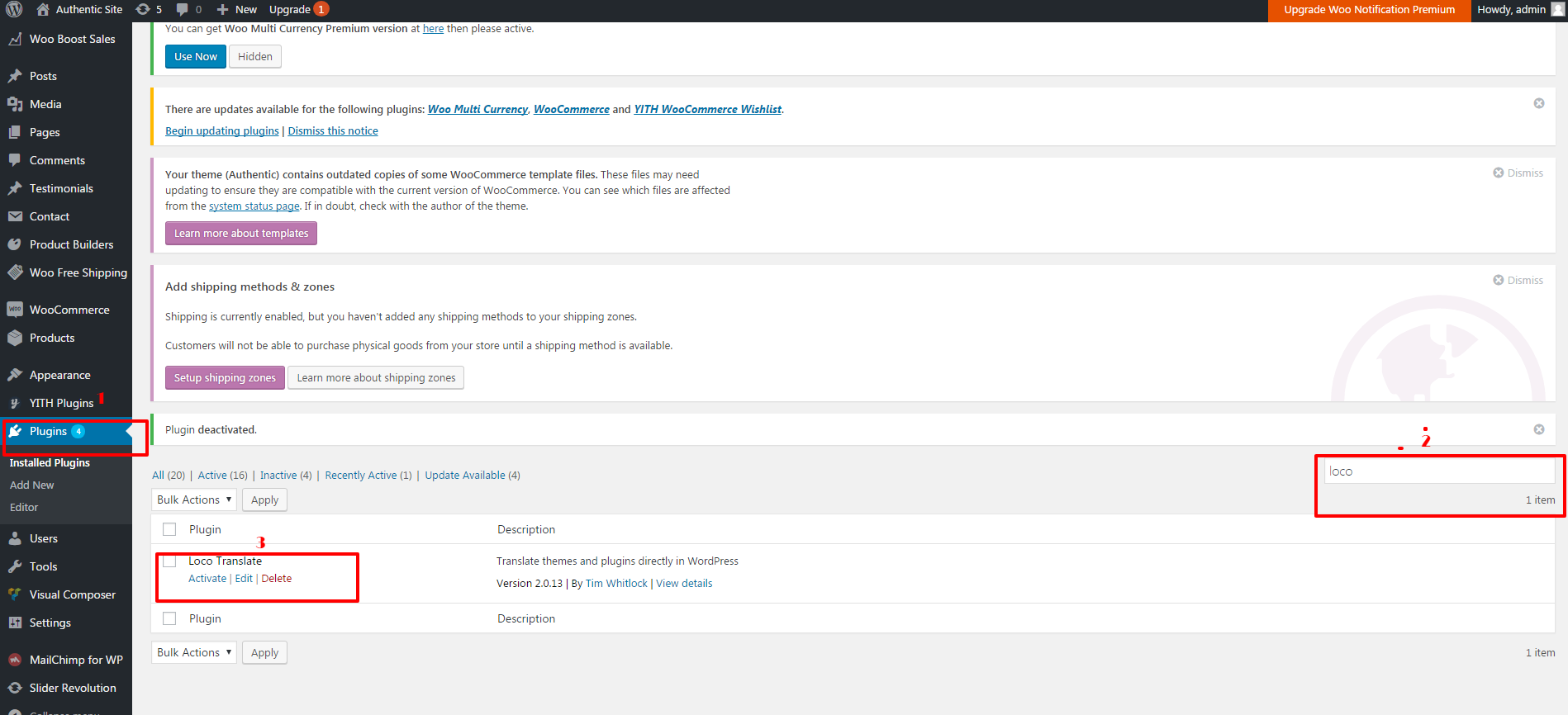Click the Product Builders icon
The height and width of the screenshot is (715, 1568).
pyautogui.click(x=15, y=244)
